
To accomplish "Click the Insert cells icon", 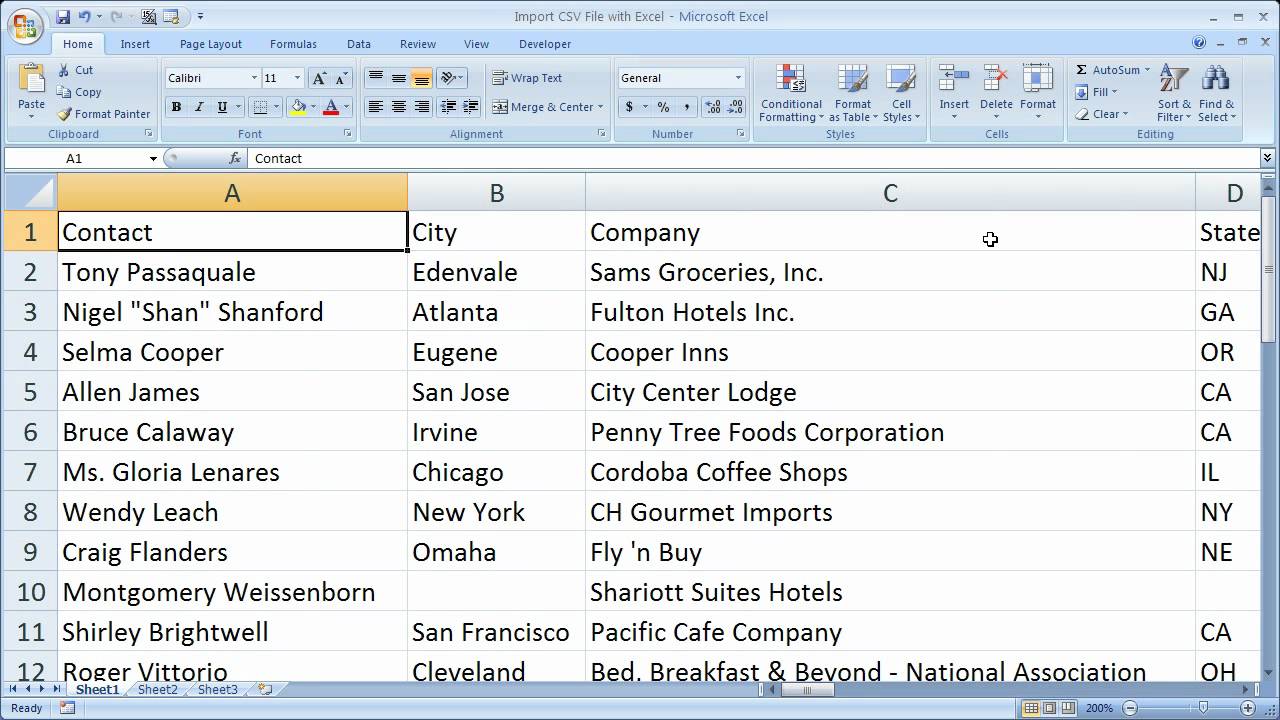I will click(x=954, y=80).
